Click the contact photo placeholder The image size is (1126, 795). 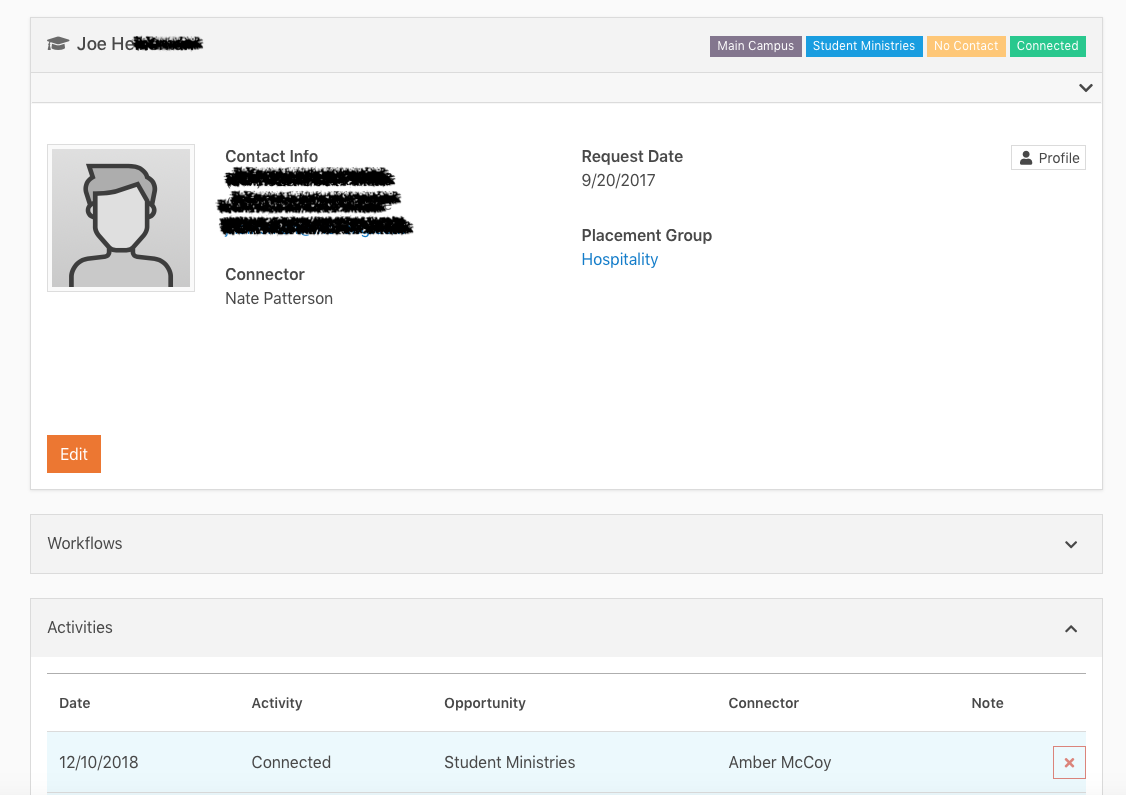tap(120, 218)
